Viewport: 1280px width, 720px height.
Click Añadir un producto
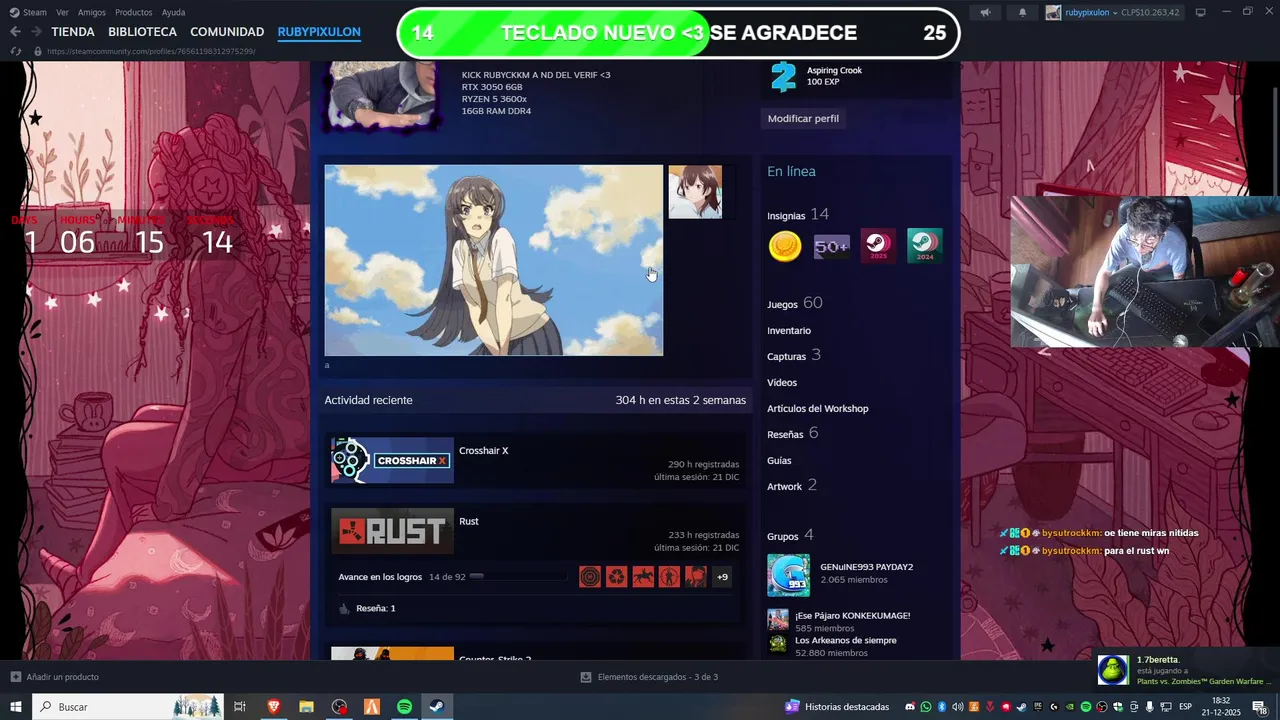(x=54, y=677)
